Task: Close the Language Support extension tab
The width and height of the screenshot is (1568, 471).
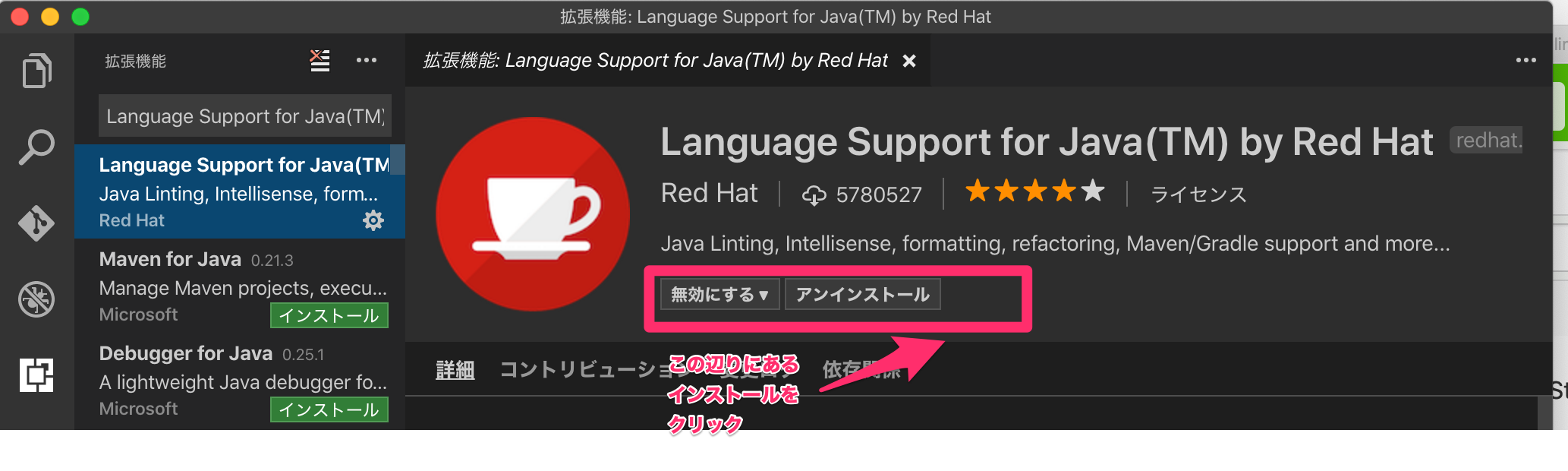Action: (909, 61)
